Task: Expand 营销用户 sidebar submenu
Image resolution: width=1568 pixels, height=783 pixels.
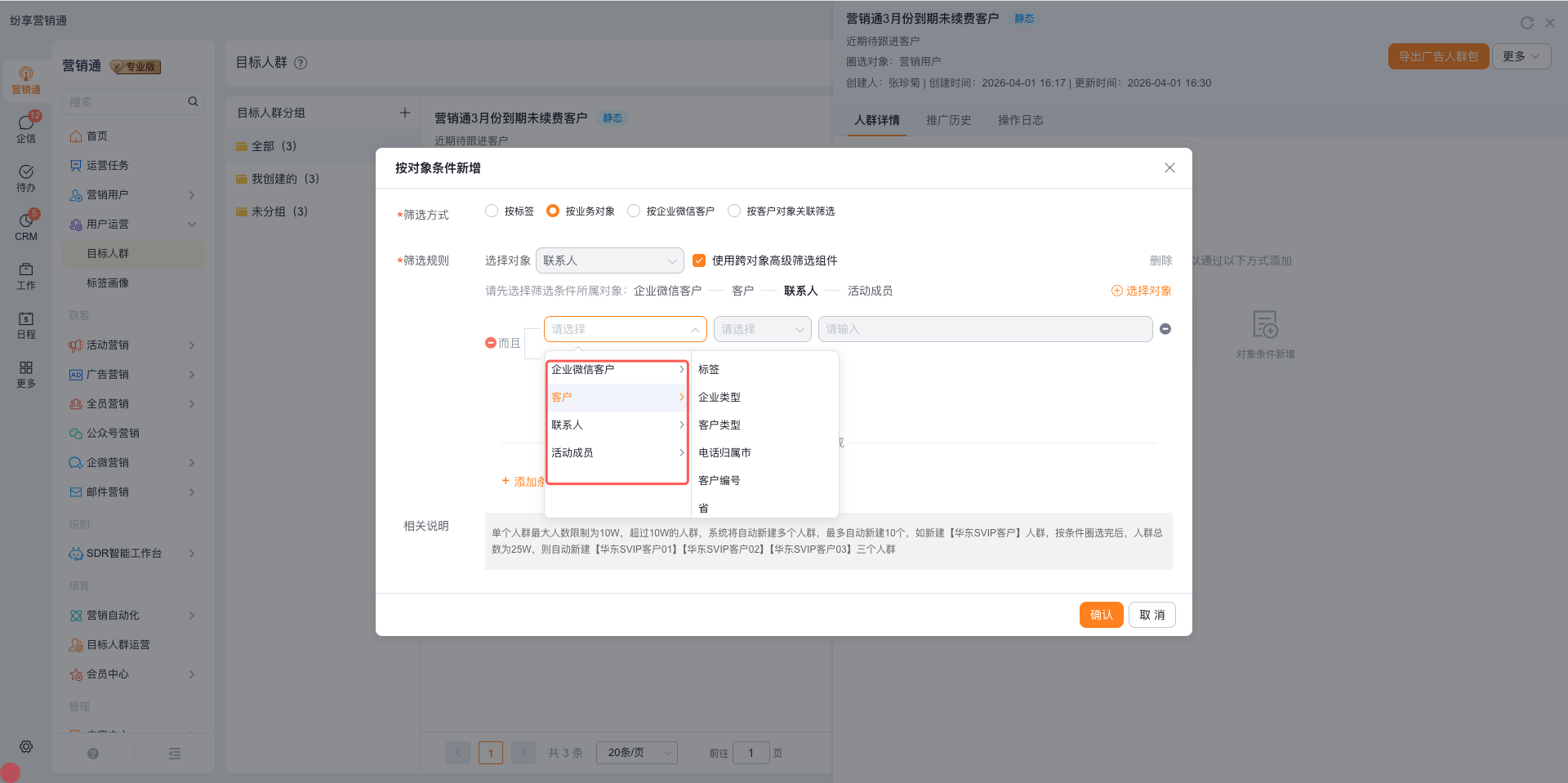Action: (x=192, y=195)
